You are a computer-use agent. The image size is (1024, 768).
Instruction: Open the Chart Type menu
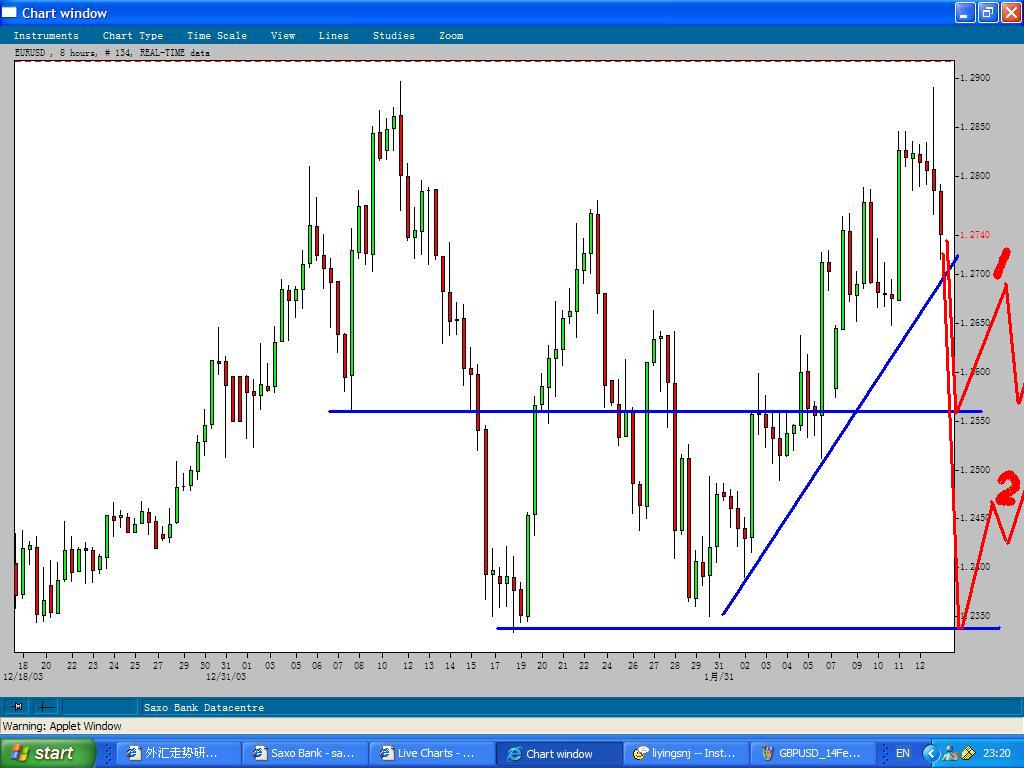click(x=133, y=36)
